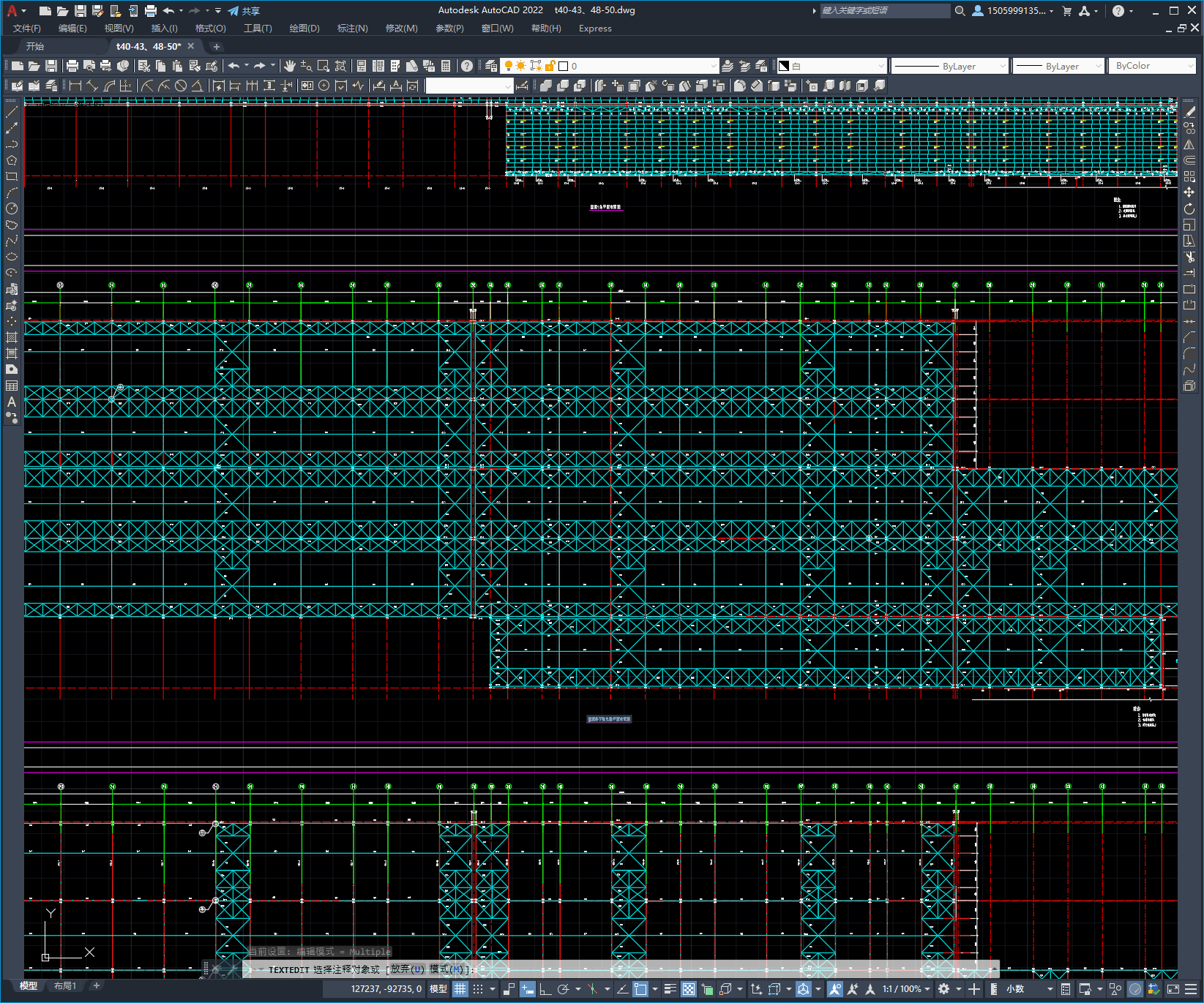This screenshot has width=1204, height=1003.
Task: Close the t40-43、48-50 drawing tab
Action: click(x=191, y=46)
